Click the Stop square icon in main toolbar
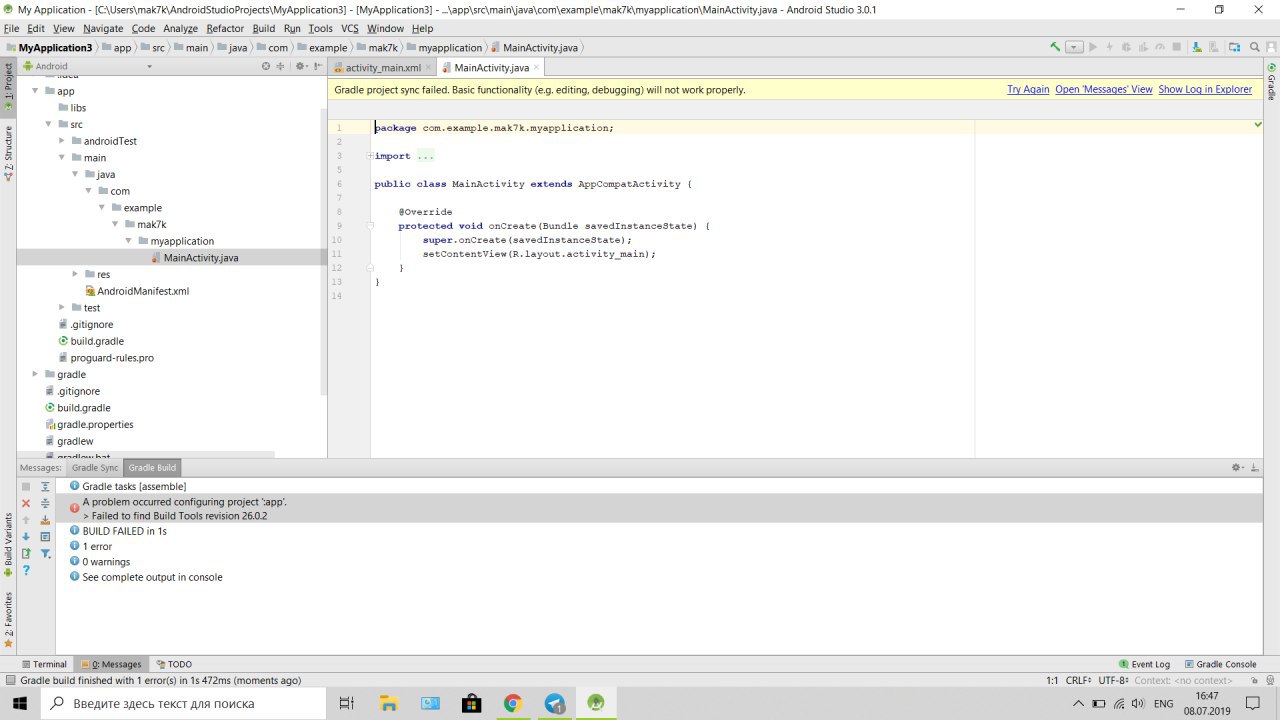This screenshot has width=1280, height=720. [1177, 47]
